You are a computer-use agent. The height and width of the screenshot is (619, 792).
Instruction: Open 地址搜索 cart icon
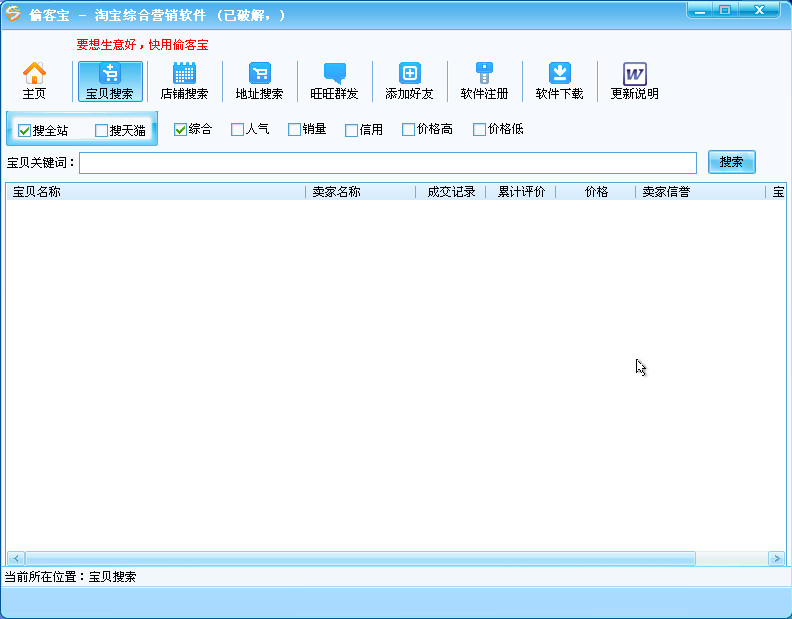point(260,81)
